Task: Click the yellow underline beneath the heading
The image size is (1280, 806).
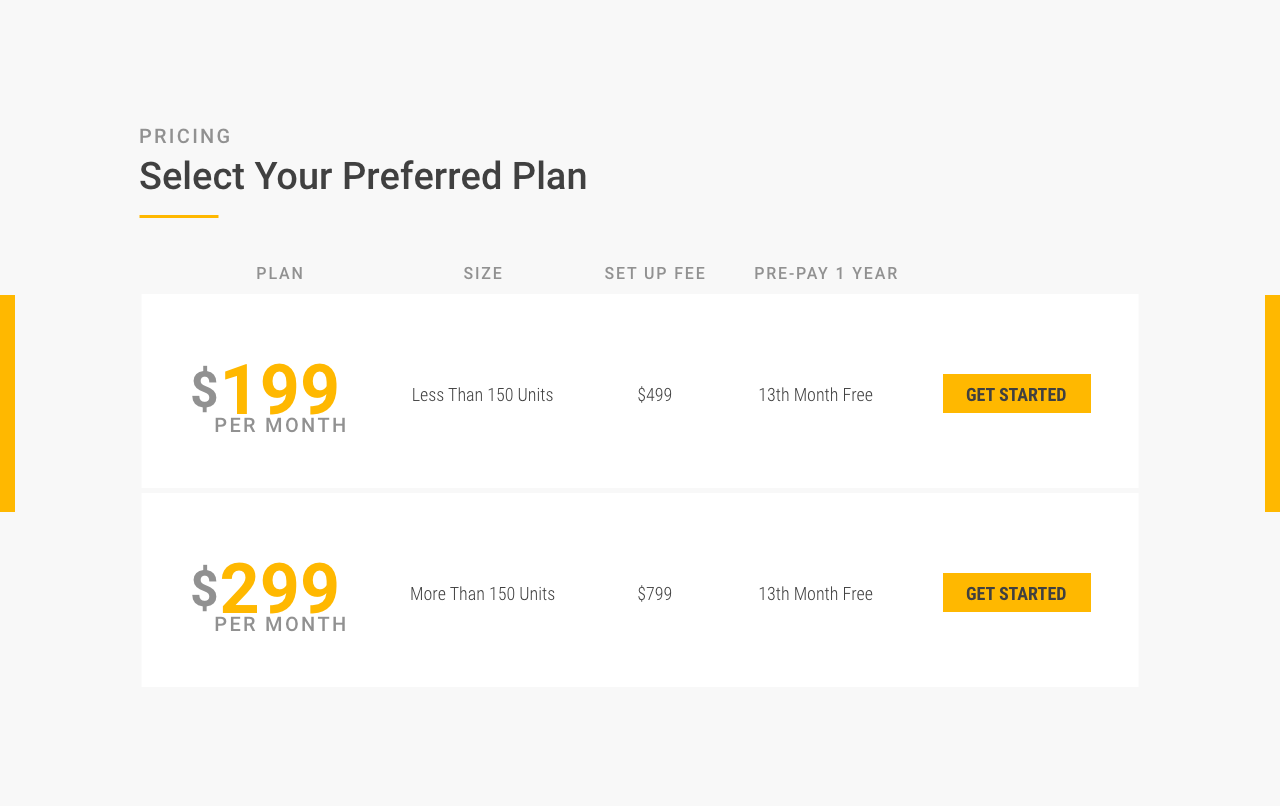Action: coord(179,216)
